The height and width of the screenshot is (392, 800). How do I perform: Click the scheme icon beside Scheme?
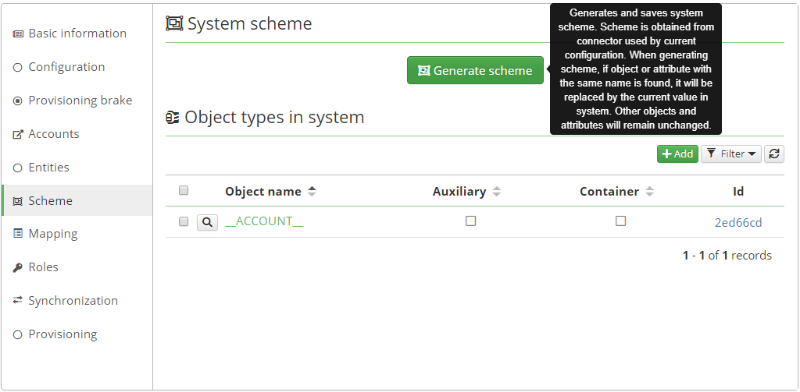click(18, 201)
